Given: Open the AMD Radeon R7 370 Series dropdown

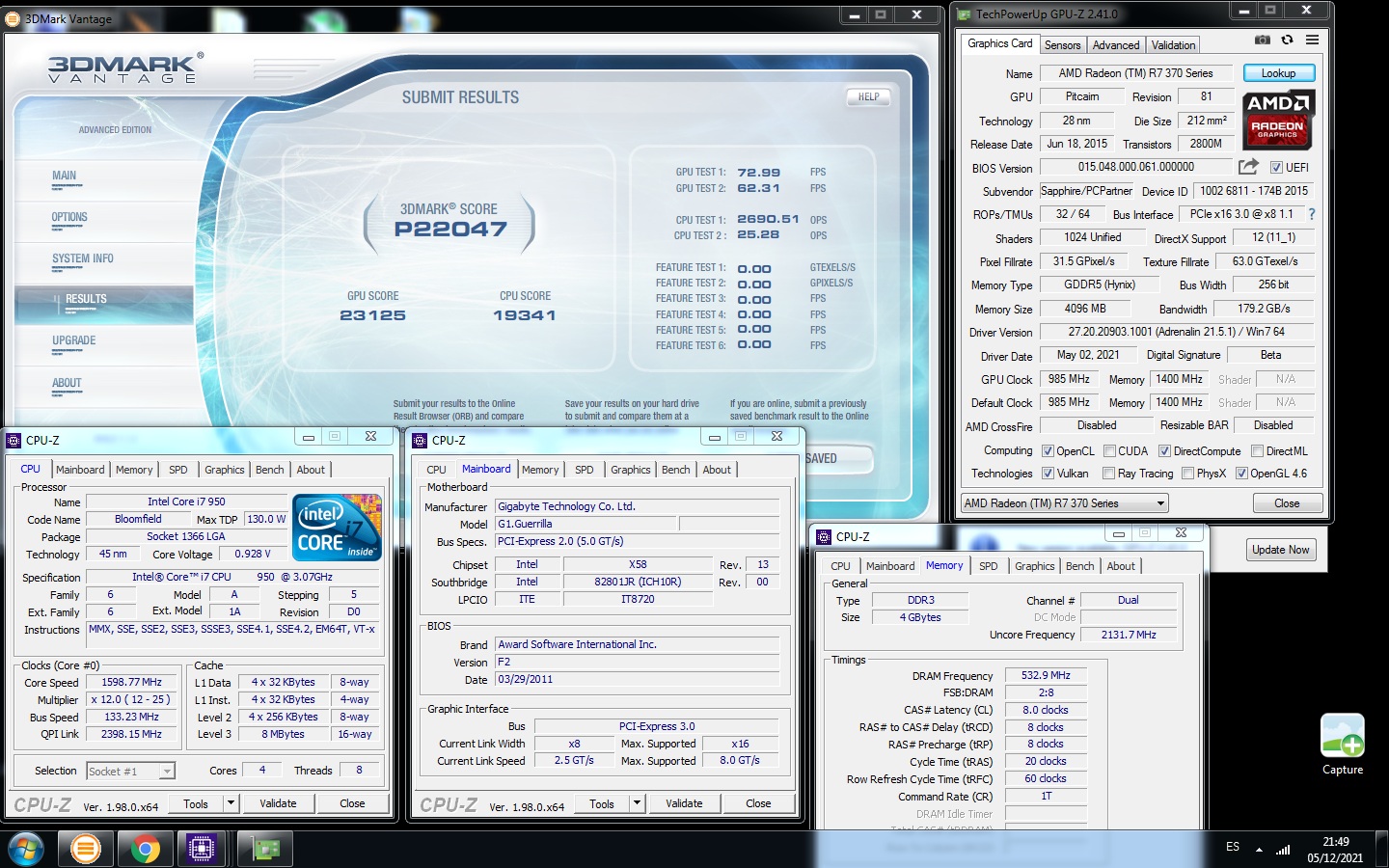Looking at the screenshot, I should (x=1064, y=503).
